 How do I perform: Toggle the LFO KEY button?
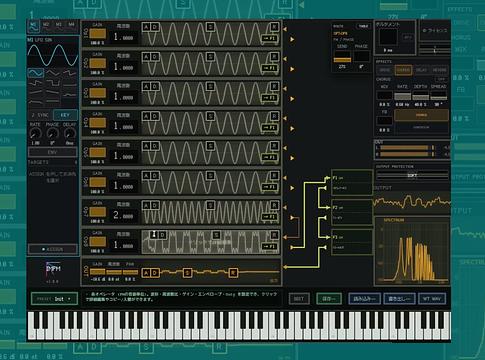65,115
